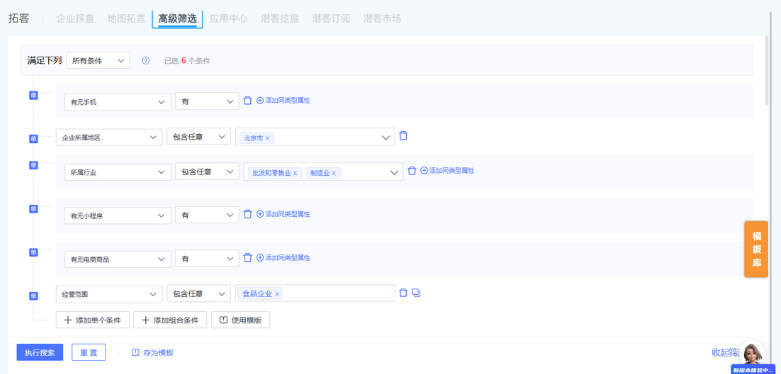
Task: Open the 企业所属地区 field dropdown
Action: [x=109, y=137]
